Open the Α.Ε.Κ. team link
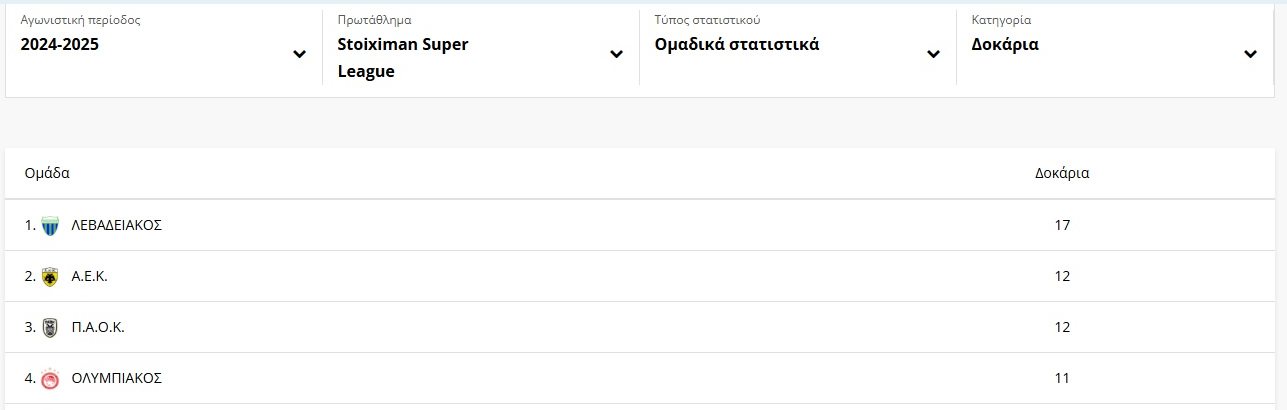 pos(89,276)
